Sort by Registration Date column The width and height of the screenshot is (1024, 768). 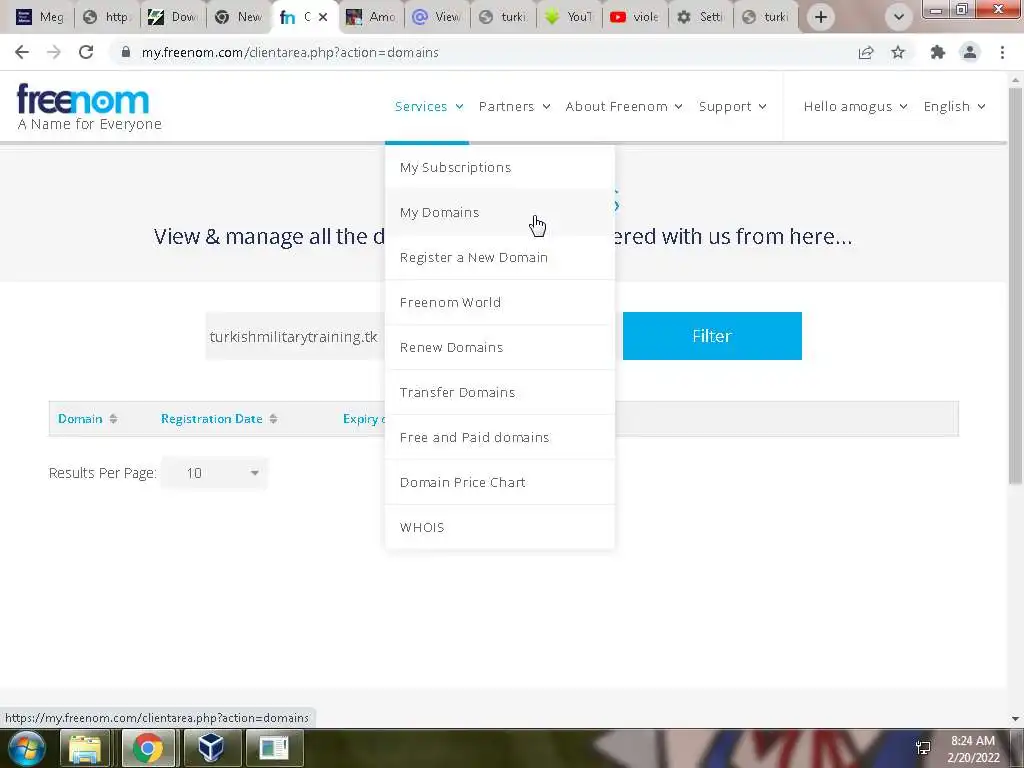point(212,419)
